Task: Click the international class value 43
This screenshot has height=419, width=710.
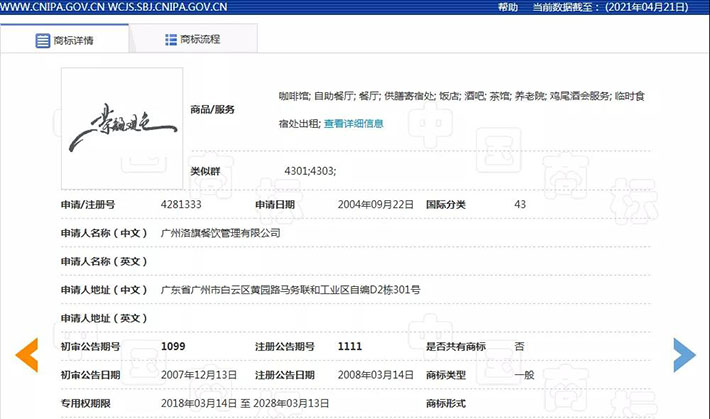Action: (520, 204)
